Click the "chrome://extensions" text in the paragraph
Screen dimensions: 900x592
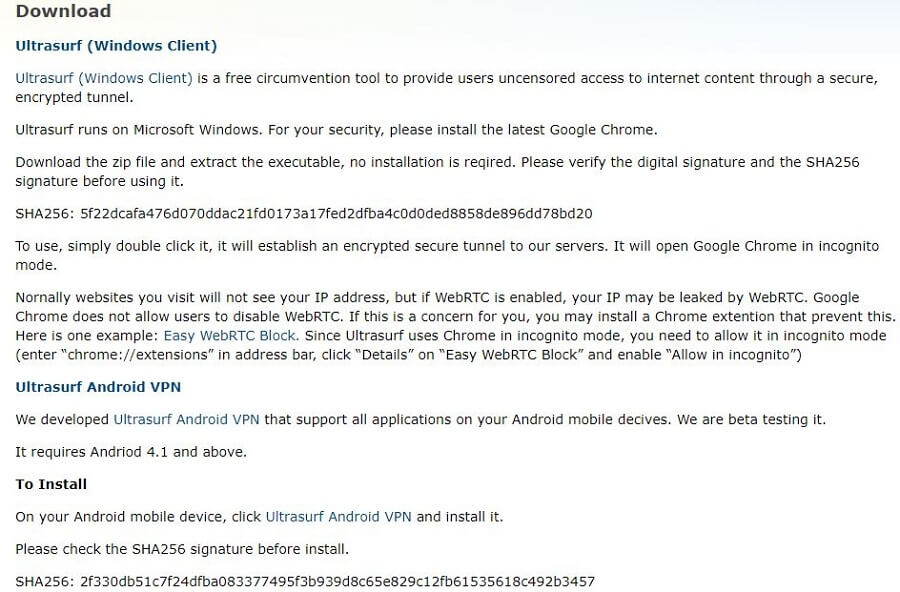pos(137,355)
